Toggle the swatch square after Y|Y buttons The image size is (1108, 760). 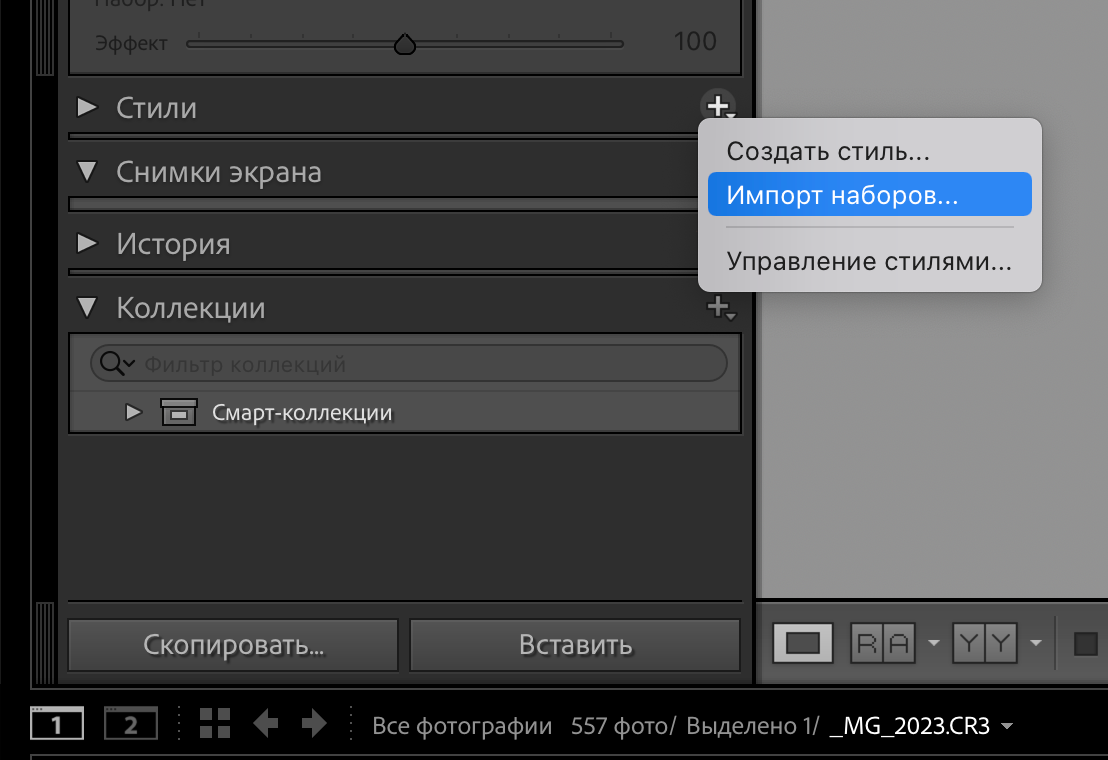point(1087,643)
